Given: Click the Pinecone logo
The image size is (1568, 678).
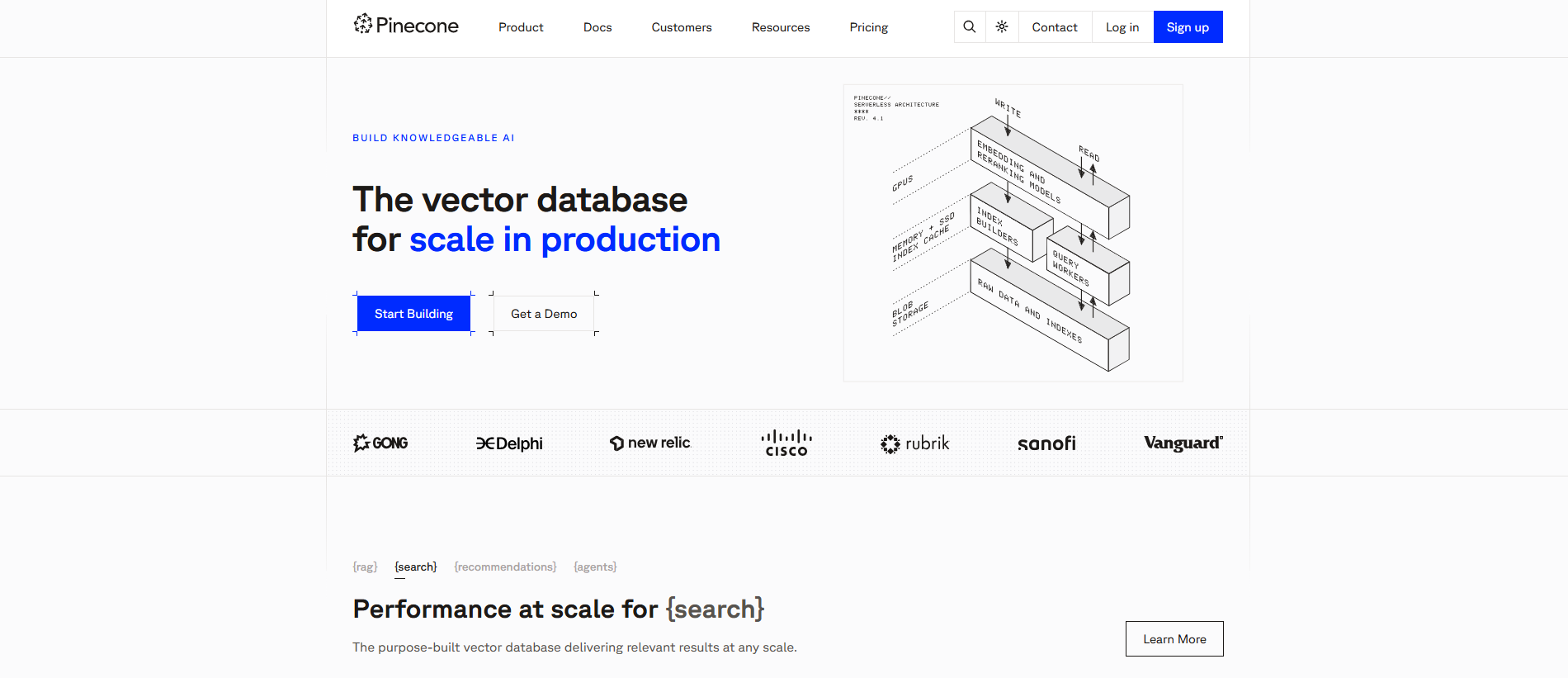Looking at the screenshot, I should (406, 26).
